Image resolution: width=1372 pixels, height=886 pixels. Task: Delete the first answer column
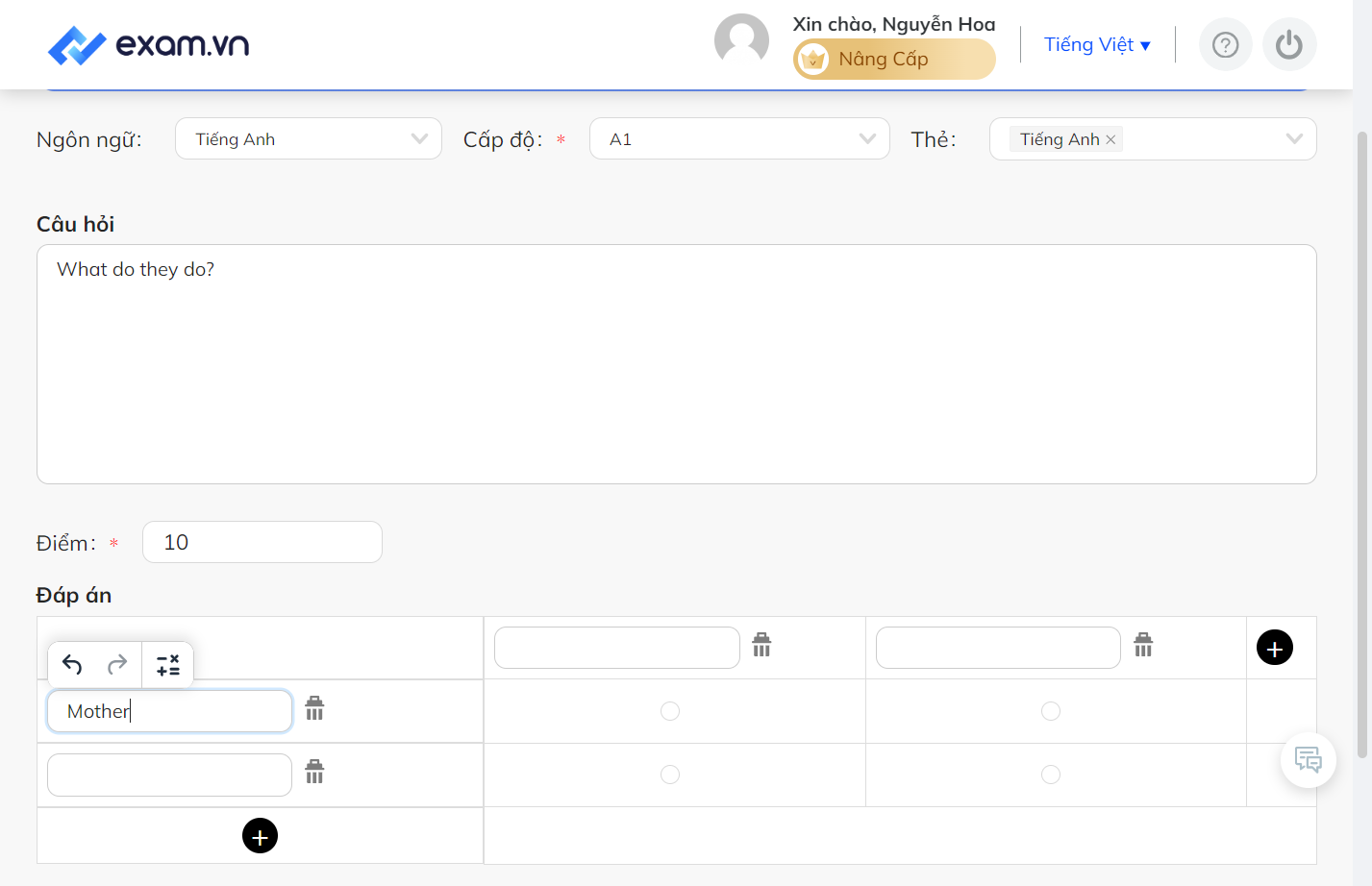click(x=761, y=645)
